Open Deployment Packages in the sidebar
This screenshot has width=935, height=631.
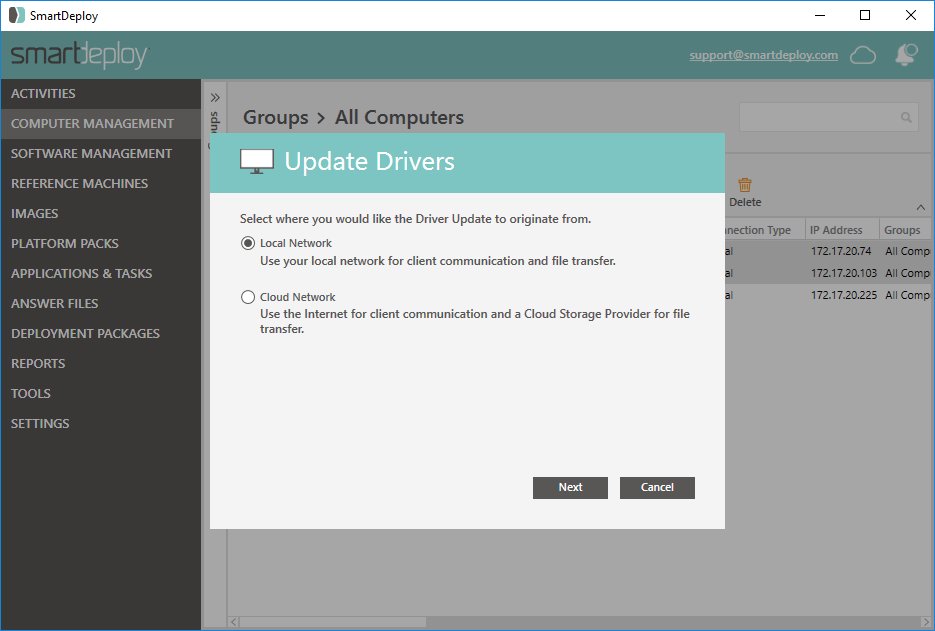click(x=85, y=333)
